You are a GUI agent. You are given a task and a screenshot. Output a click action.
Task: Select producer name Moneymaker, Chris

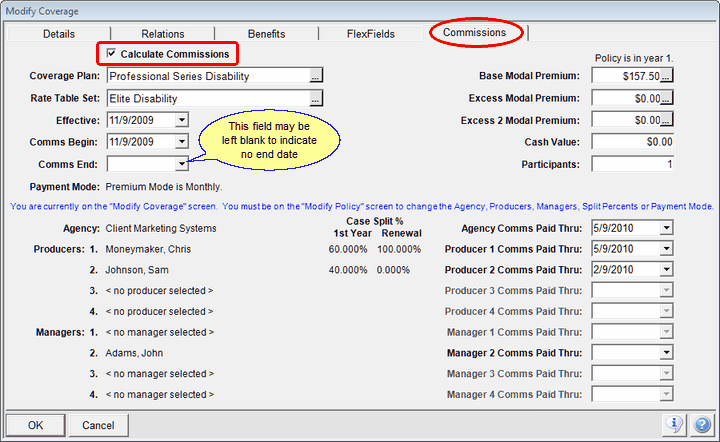click(x=148, y=249)
